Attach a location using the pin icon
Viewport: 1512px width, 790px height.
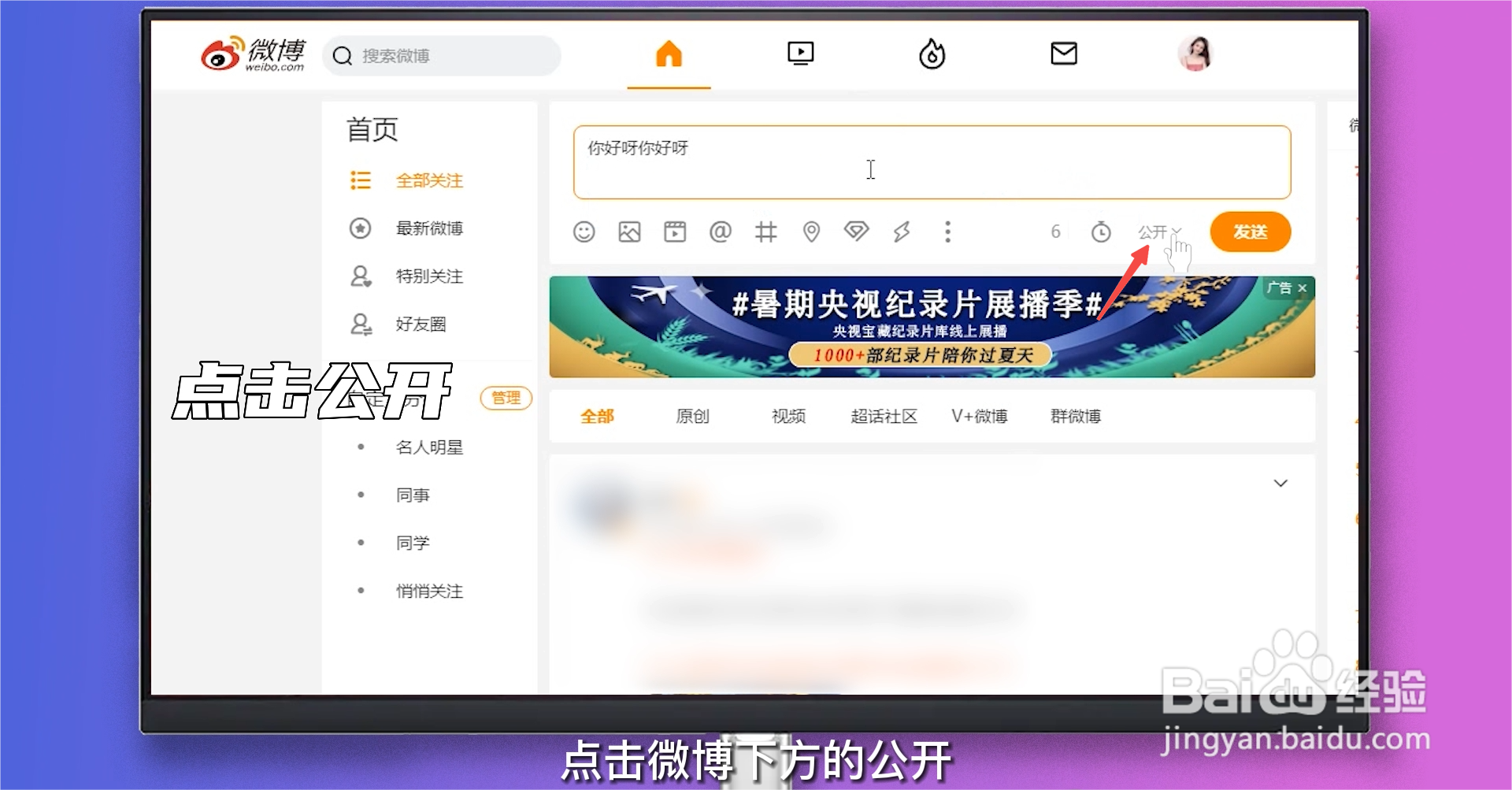(x=810, y=232)
